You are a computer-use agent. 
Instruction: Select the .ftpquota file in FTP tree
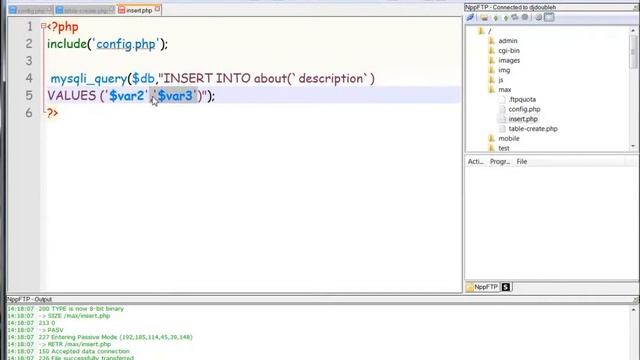(x=522, y=100)
